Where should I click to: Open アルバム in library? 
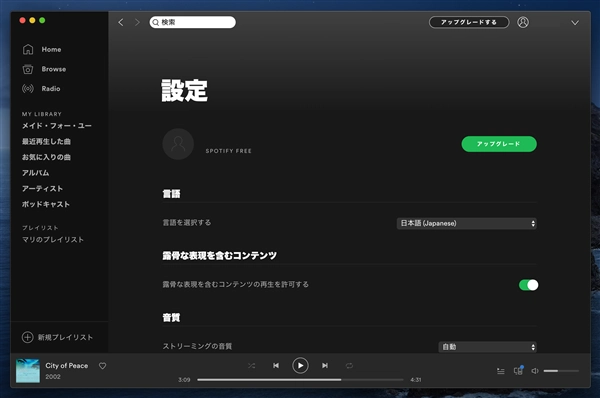[36, 173]
